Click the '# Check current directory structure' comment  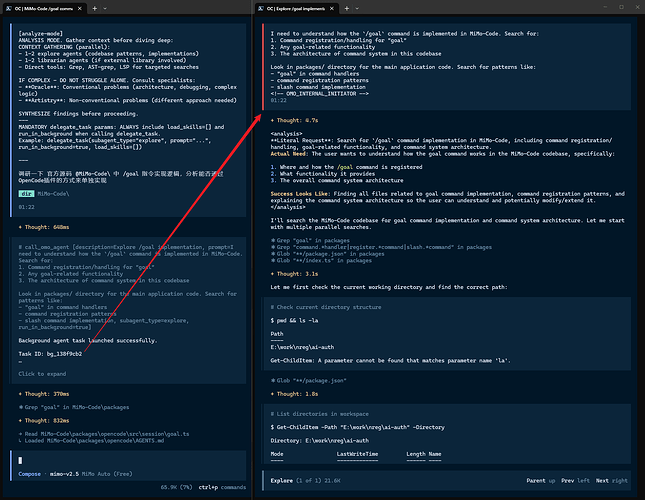tap(326, 307)
